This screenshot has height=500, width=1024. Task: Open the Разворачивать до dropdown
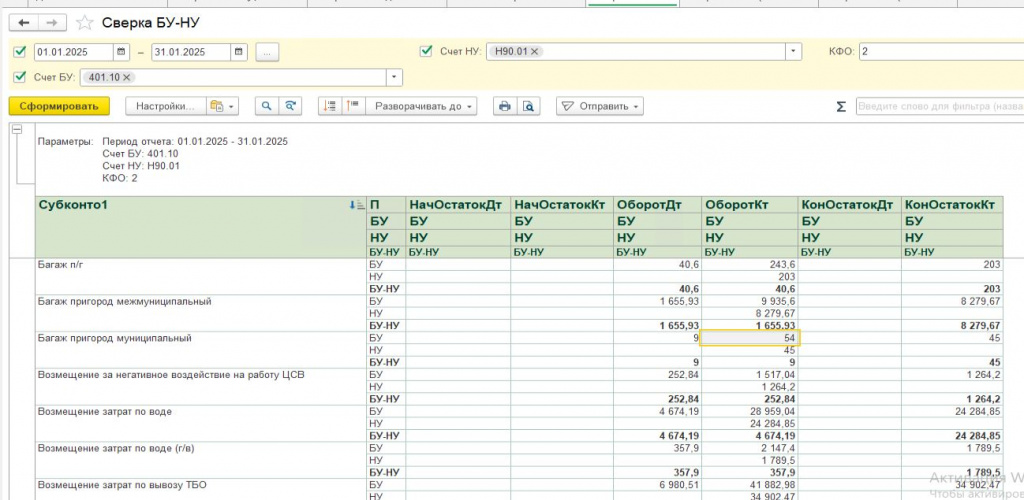(x=419, y=106)
